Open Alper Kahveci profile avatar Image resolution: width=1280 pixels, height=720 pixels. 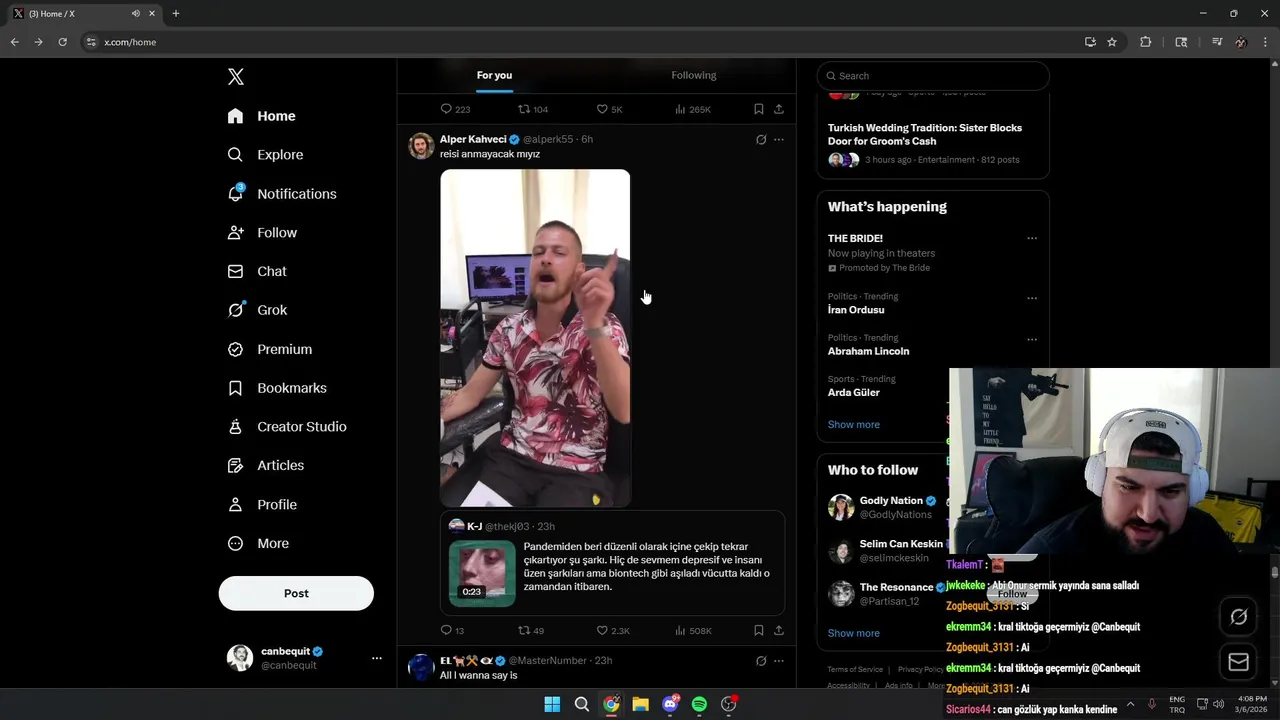tap(421, 146)
